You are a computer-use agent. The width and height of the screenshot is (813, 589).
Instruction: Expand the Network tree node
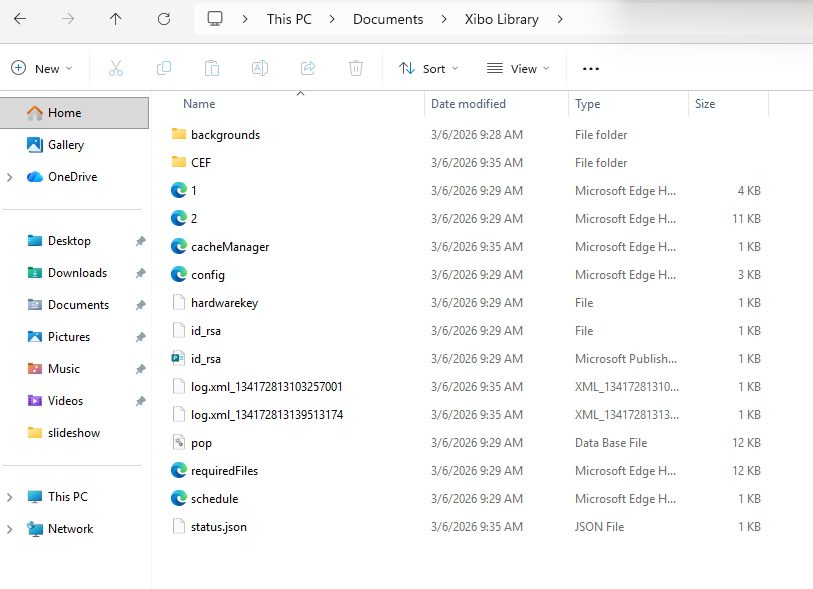[x=10, y=529]
